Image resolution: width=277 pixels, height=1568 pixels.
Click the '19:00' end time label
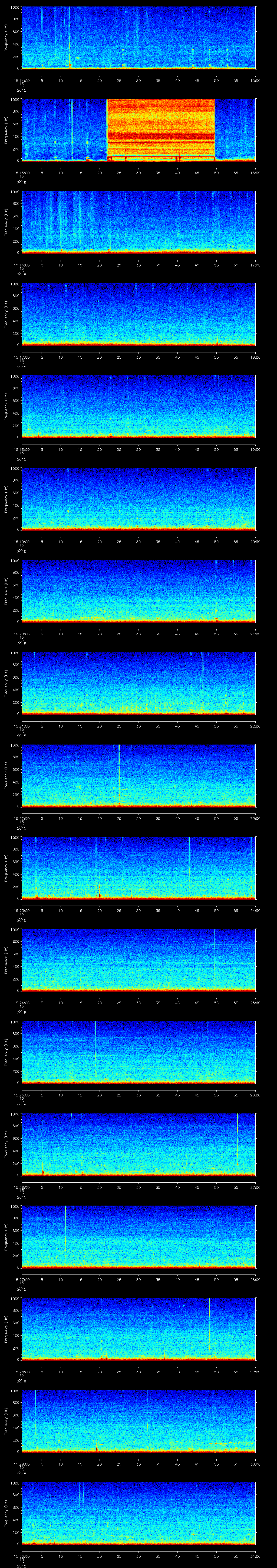[x=255, y=449]
